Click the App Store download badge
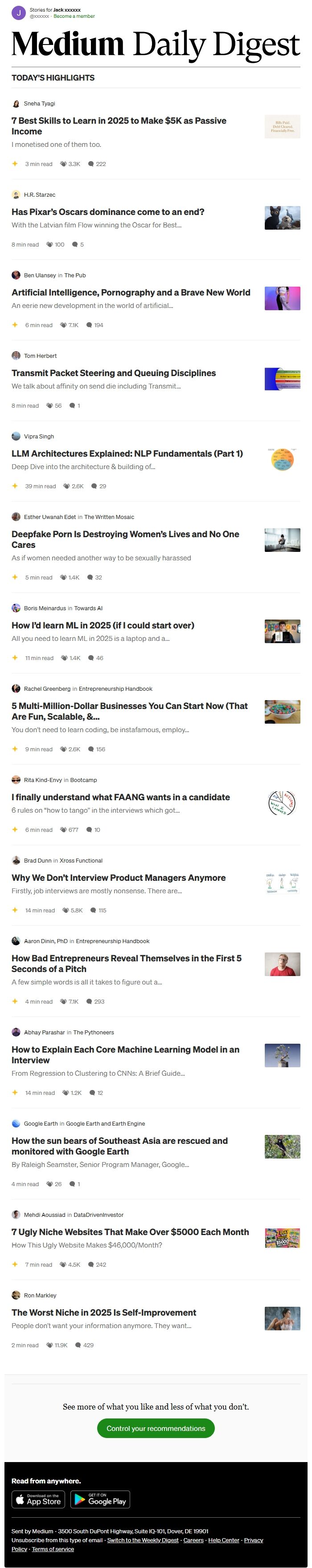Screen dimensions: 312x1568 pos(39,1499)
